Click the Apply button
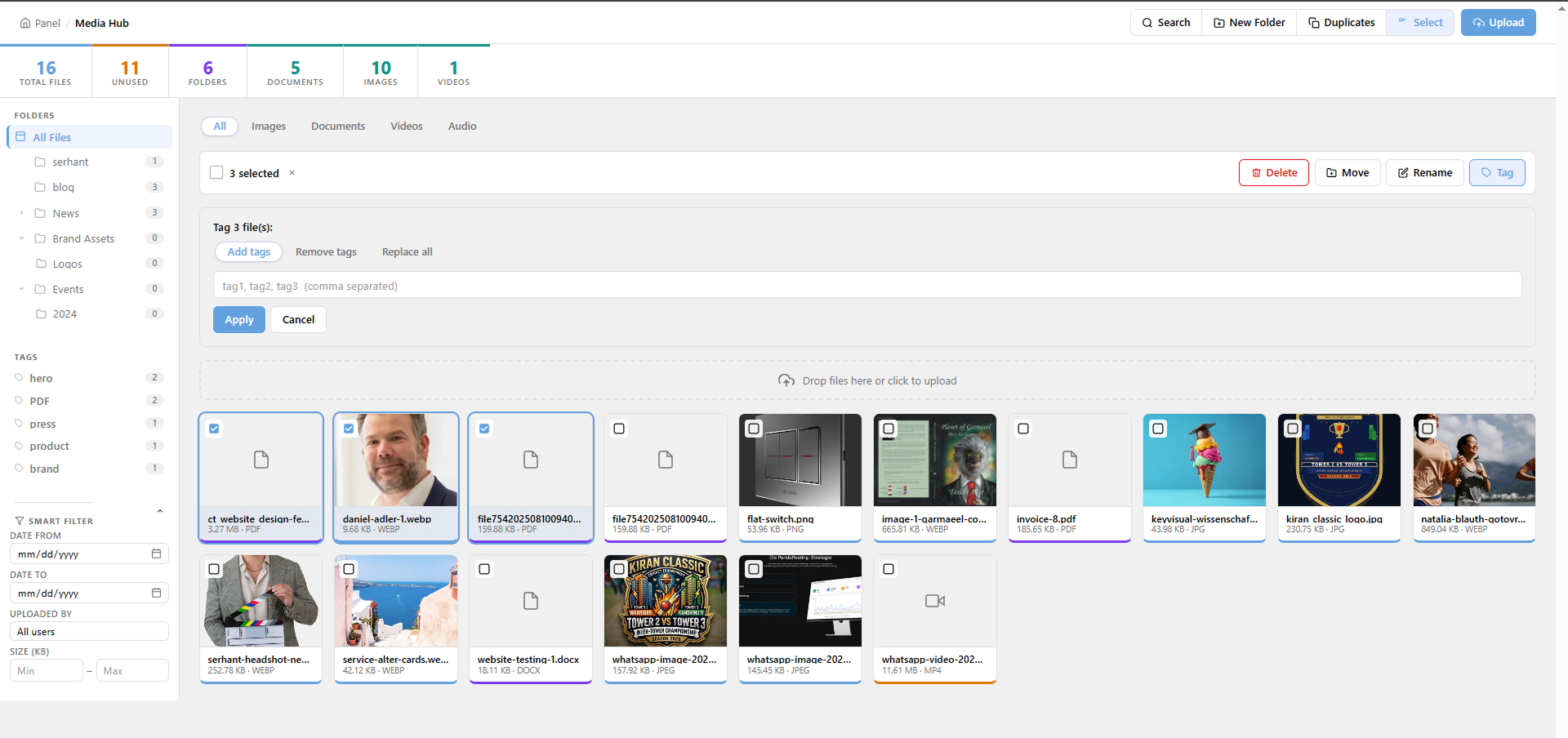The height and width of the screenshot is (738, 1568). [239, 320]
